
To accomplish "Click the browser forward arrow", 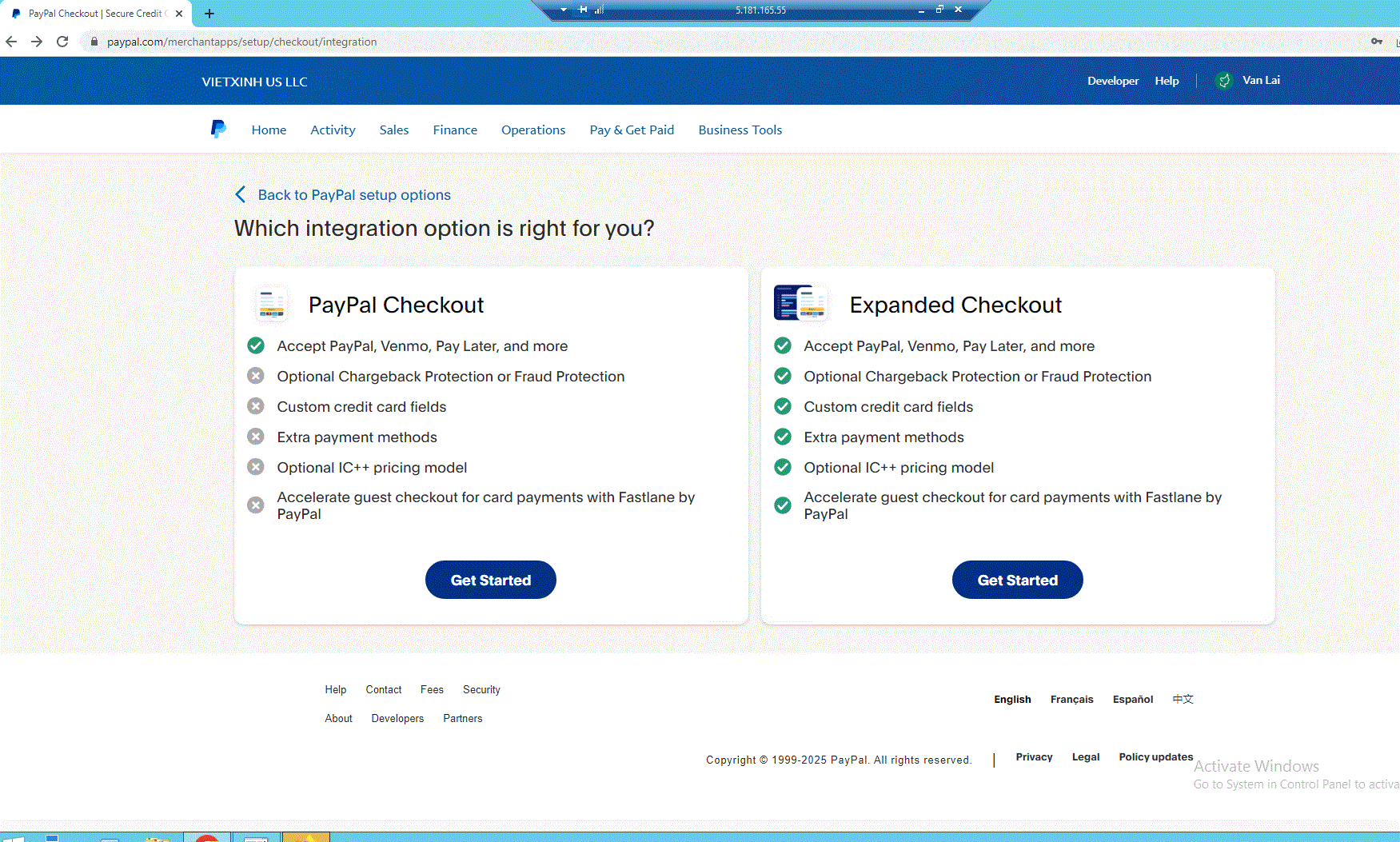I will 37,42.
